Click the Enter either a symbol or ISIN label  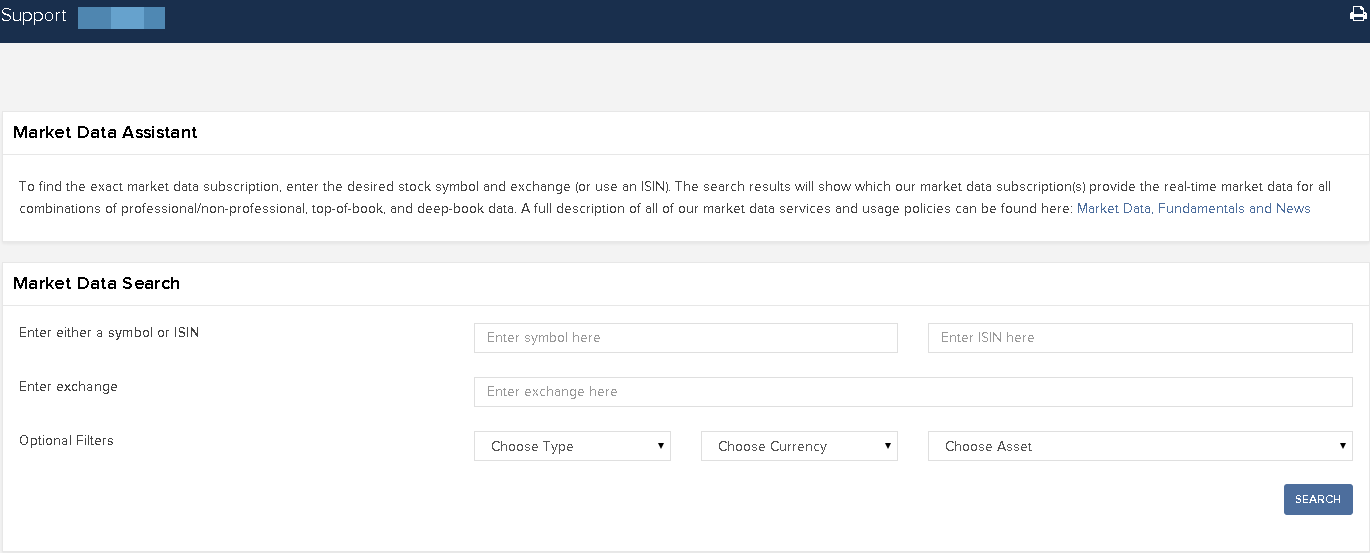click(x=109, y=332)
